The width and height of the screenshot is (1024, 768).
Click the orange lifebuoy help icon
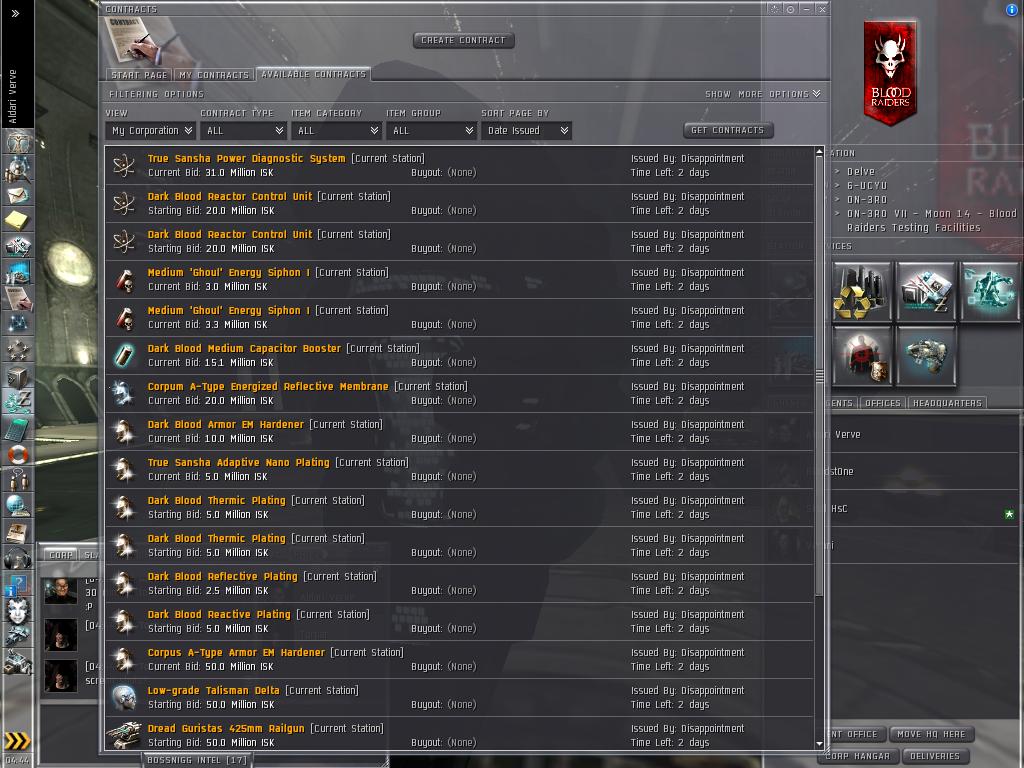point(18,454)
